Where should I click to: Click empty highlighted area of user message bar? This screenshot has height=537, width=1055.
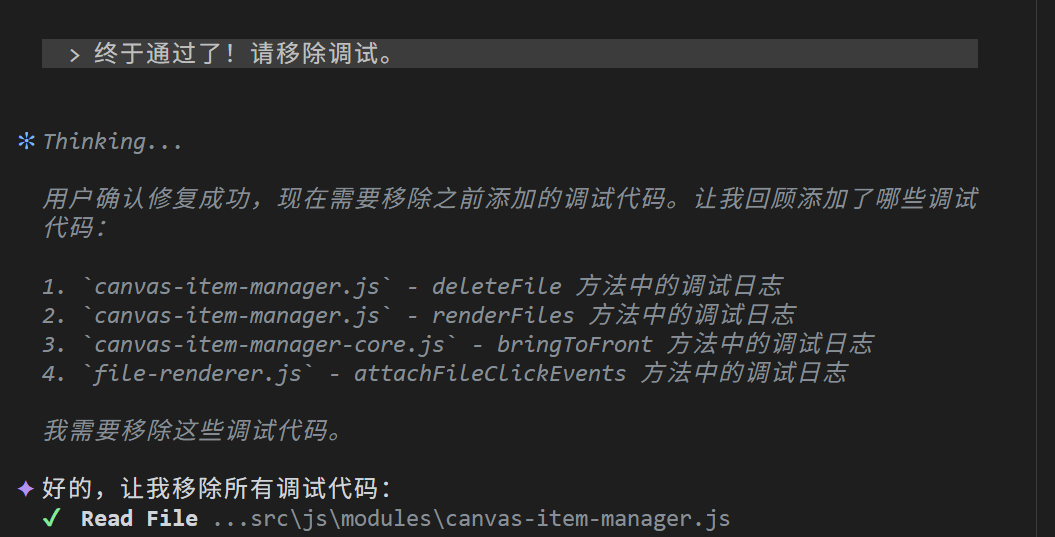700,54
